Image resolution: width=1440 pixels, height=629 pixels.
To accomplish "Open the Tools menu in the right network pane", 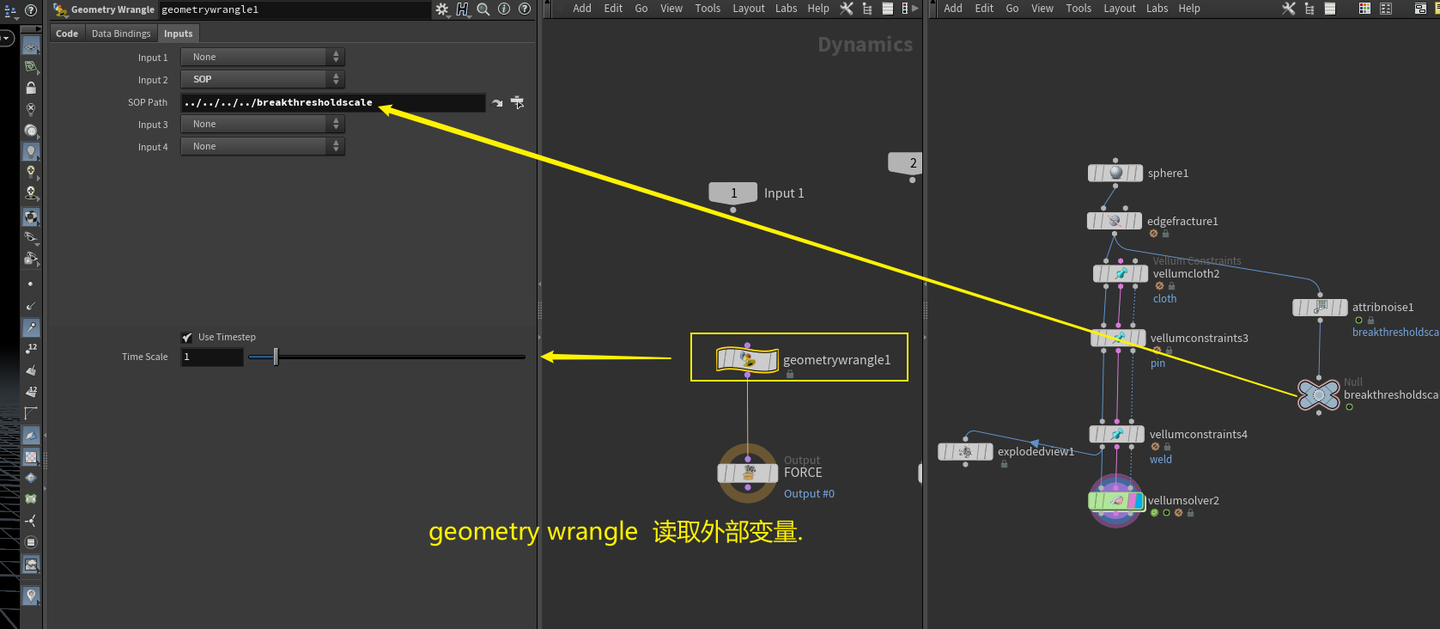I will tap(1079, 8).
